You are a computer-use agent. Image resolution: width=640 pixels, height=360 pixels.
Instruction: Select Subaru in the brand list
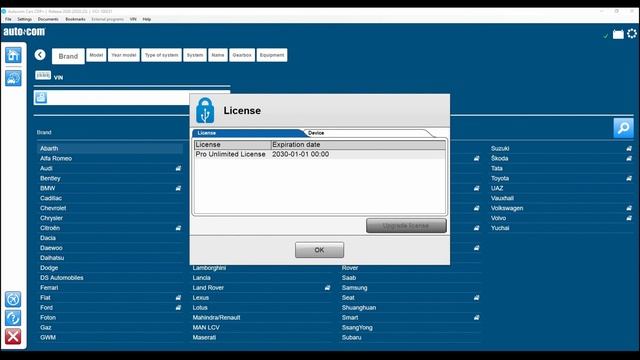352,338
